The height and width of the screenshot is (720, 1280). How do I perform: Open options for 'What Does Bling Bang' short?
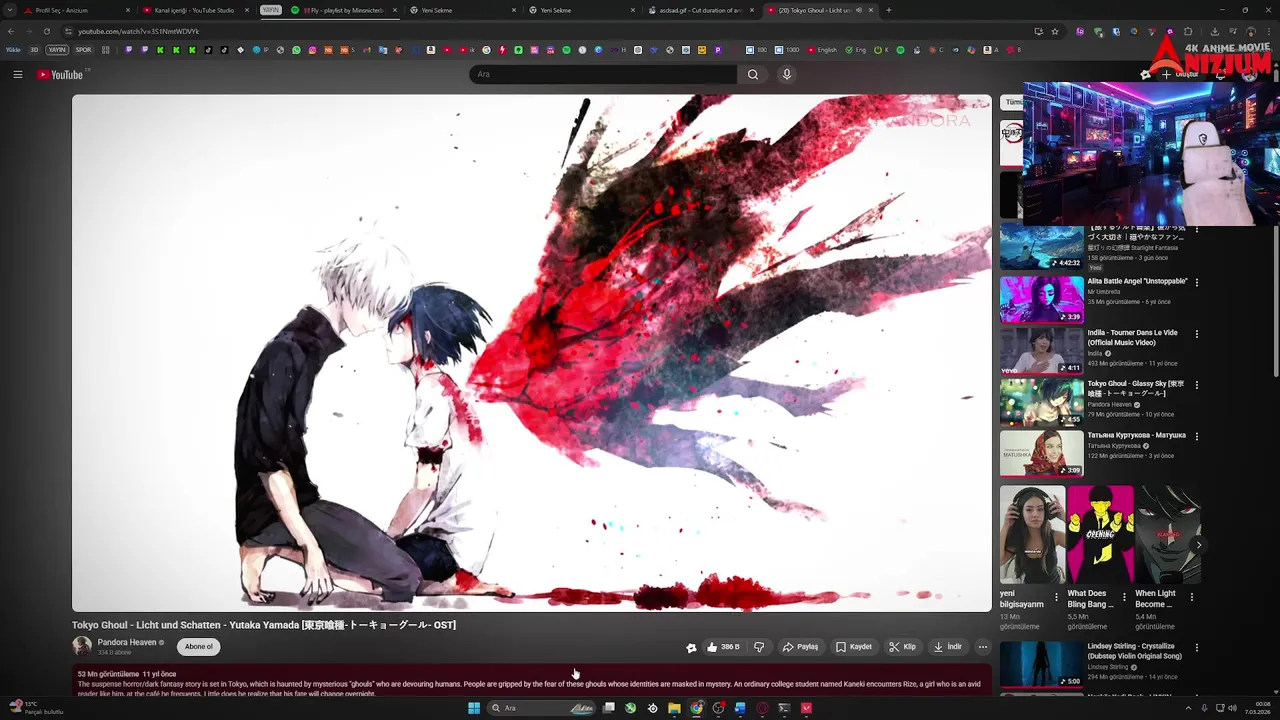tap(1124, 597)
